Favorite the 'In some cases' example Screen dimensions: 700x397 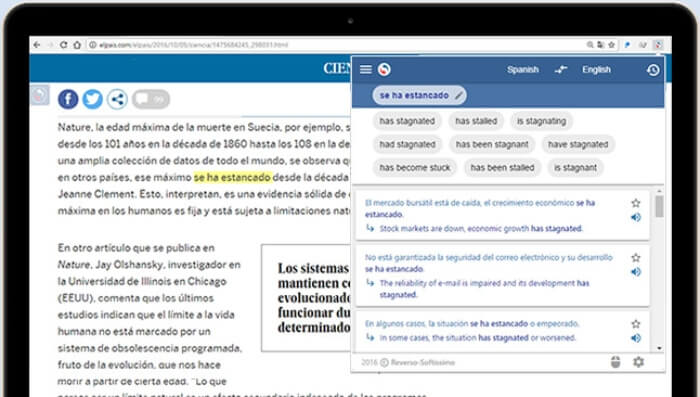point(636,324)
